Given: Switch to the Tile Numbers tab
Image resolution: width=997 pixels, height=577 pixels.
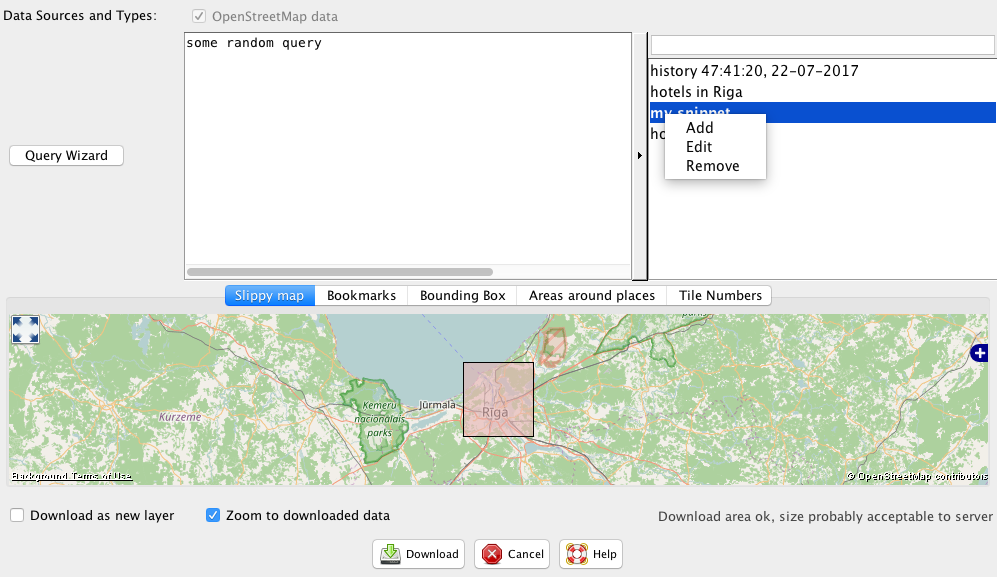Looking at the screenshot, I should tap(720, 295).
